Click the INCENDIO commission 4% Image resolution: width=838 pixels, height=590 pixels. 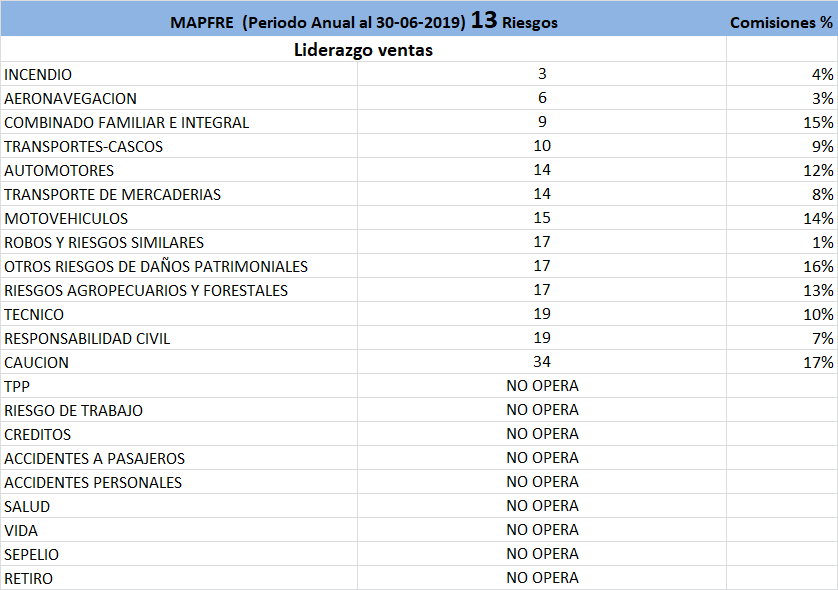pyautogui.click(x=782, y=74)
